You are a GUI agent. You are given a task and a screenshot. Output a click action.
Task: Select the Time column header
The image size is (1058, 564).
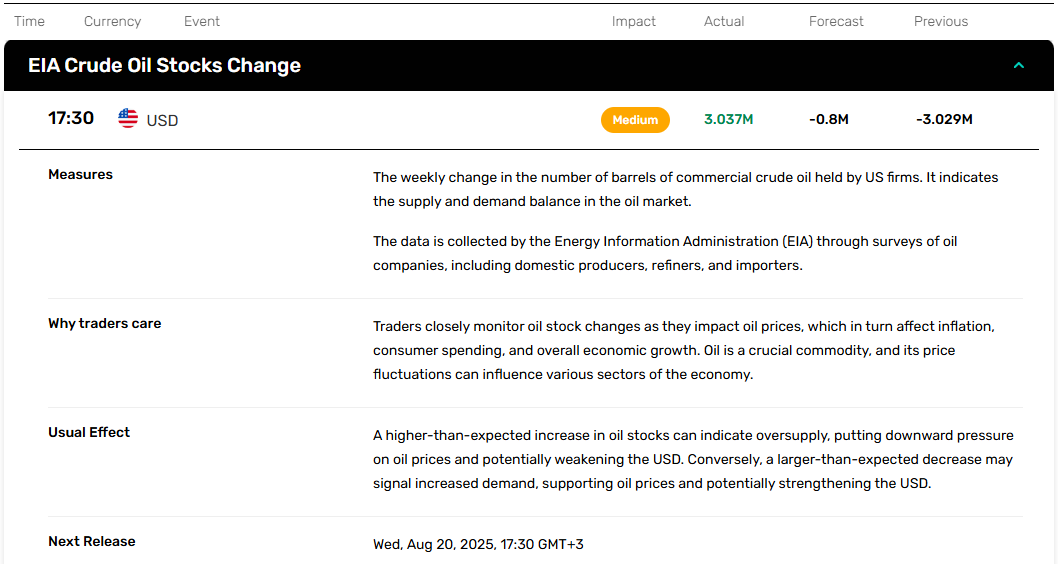(30, 22)
